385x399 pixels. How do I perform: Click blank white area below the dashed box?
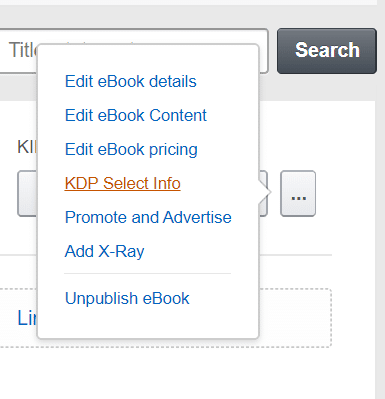click(x=187, y=373)
